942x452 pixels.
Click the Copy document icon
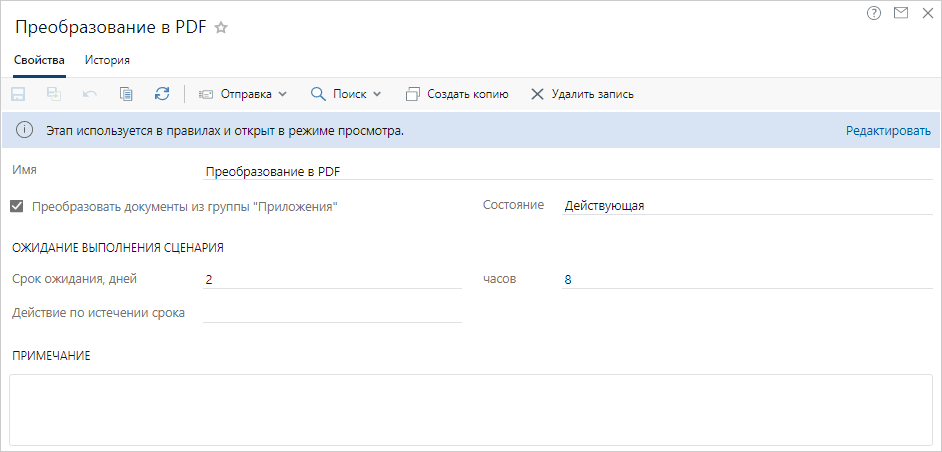[126, 94]
